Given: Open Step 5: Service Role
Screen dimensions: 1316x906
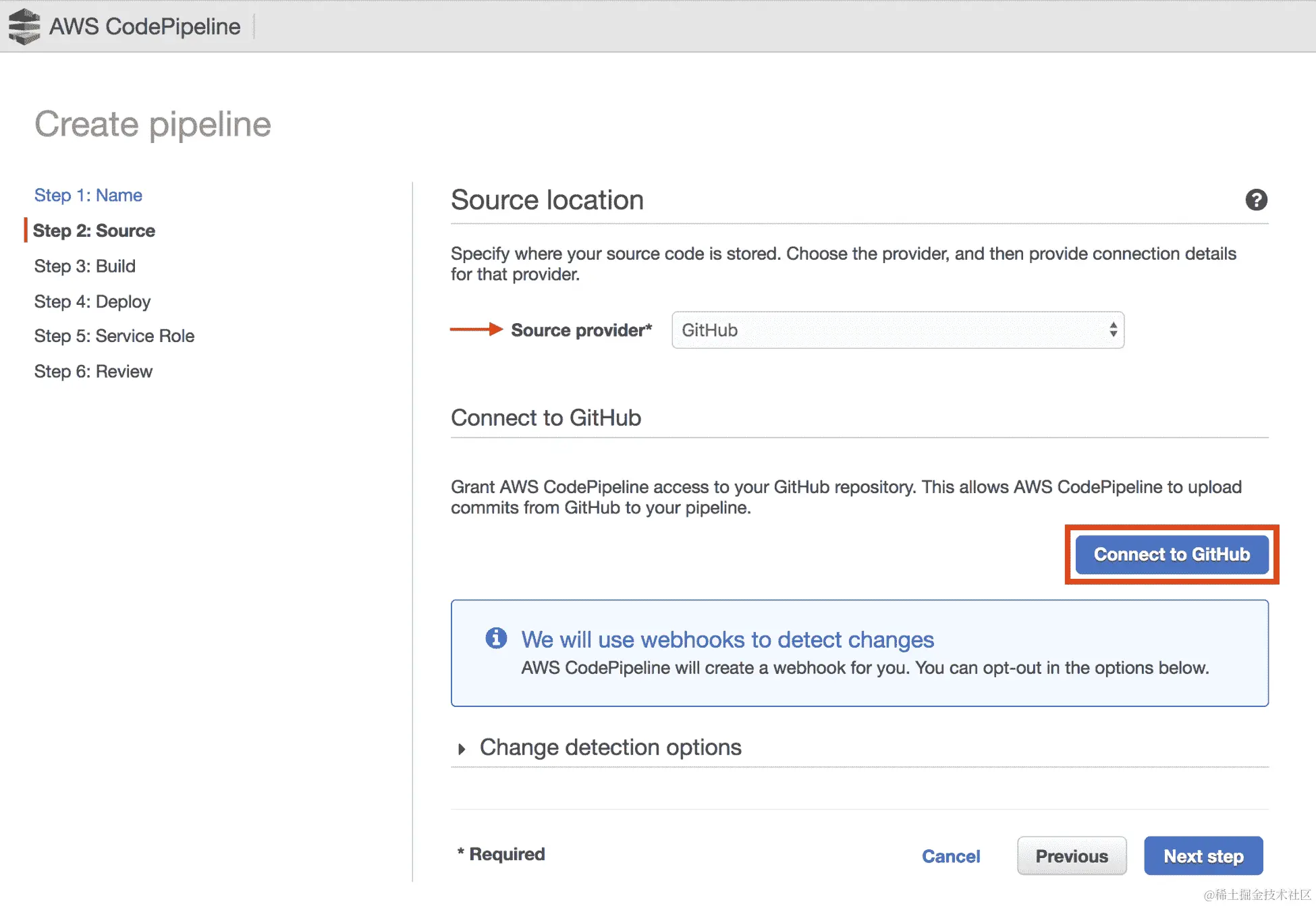Looking at the screenshot, I should (114, 336).
